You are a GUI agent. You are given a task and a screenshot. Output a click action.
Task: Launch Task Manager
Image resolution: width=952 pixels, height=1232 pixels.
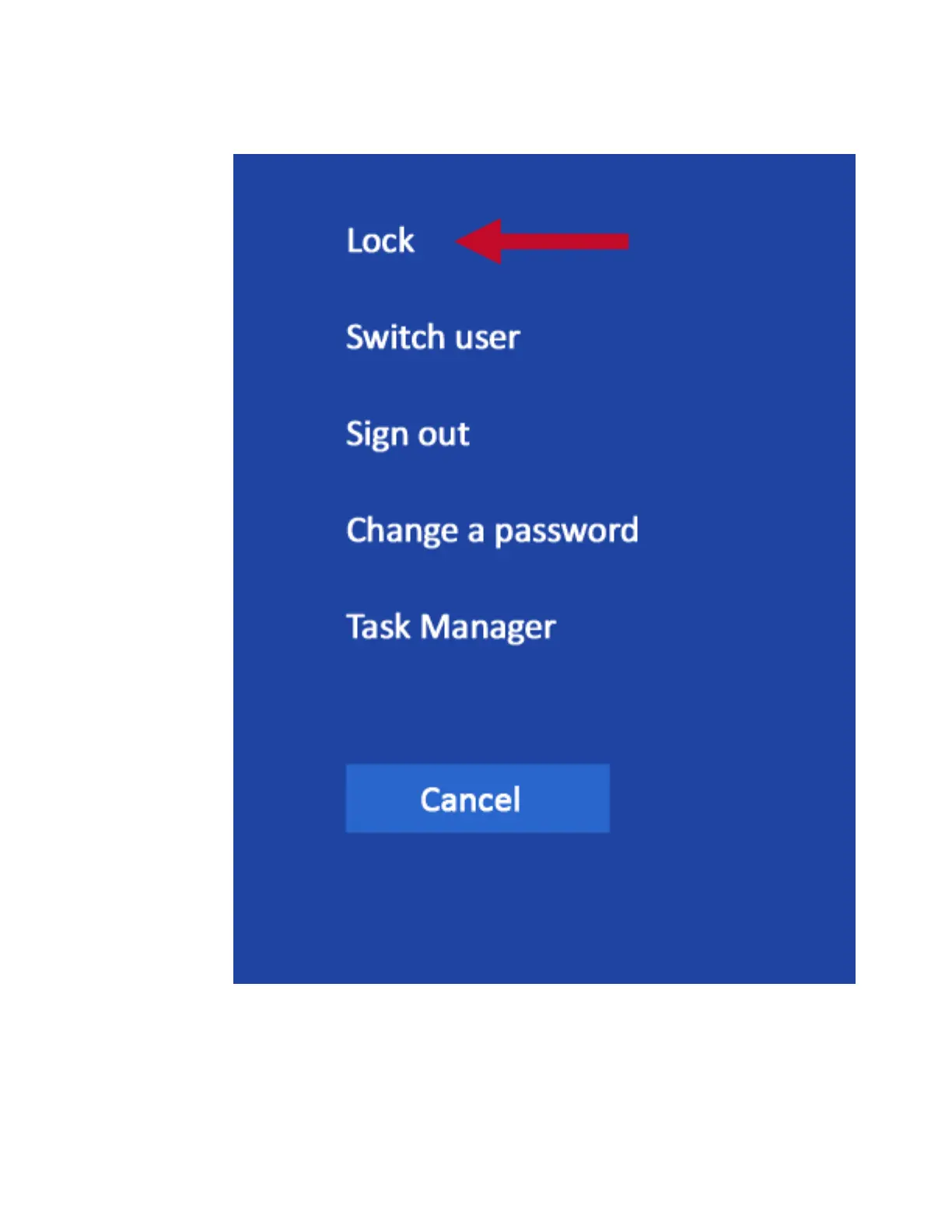click(x=451, y=627)
